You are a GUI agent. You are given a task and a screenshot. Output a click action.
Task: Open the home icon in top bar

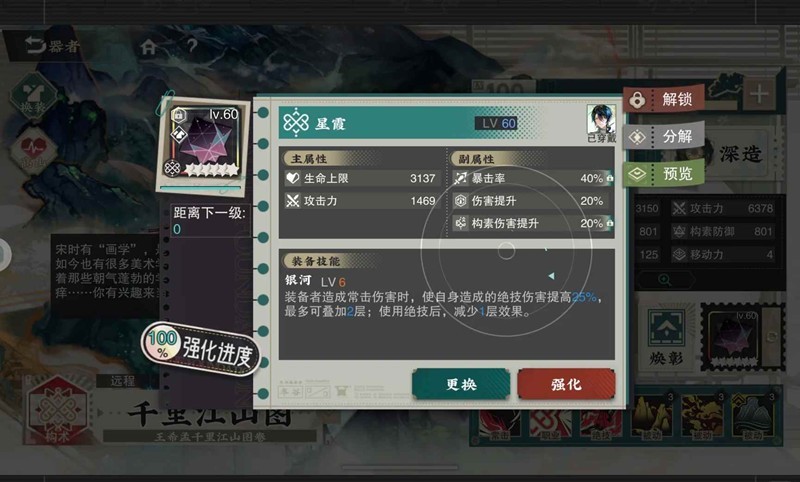(148, 47)
